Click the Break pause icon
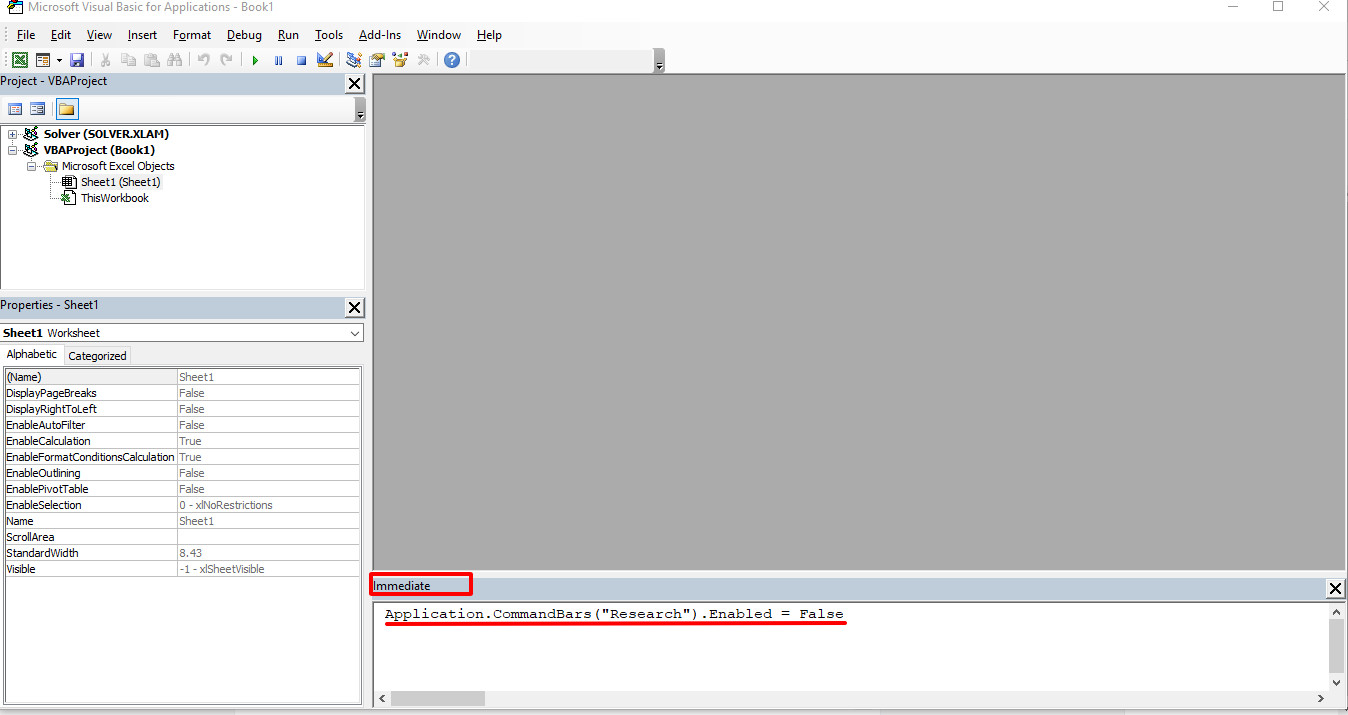This screenshot has width=1348, height=715. [278, 60]
